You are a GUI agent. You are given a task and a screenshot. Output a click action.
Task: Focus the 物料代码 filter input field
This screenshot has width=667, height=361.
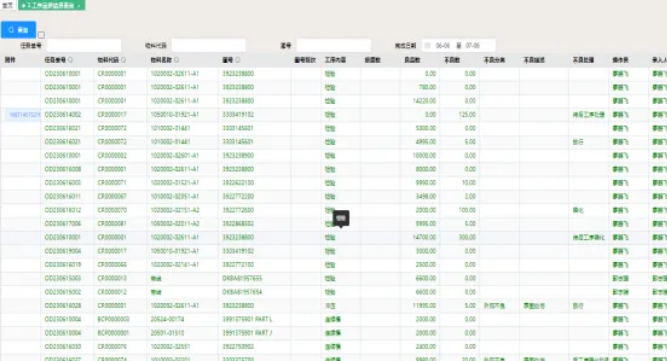[x=208, y=45]
